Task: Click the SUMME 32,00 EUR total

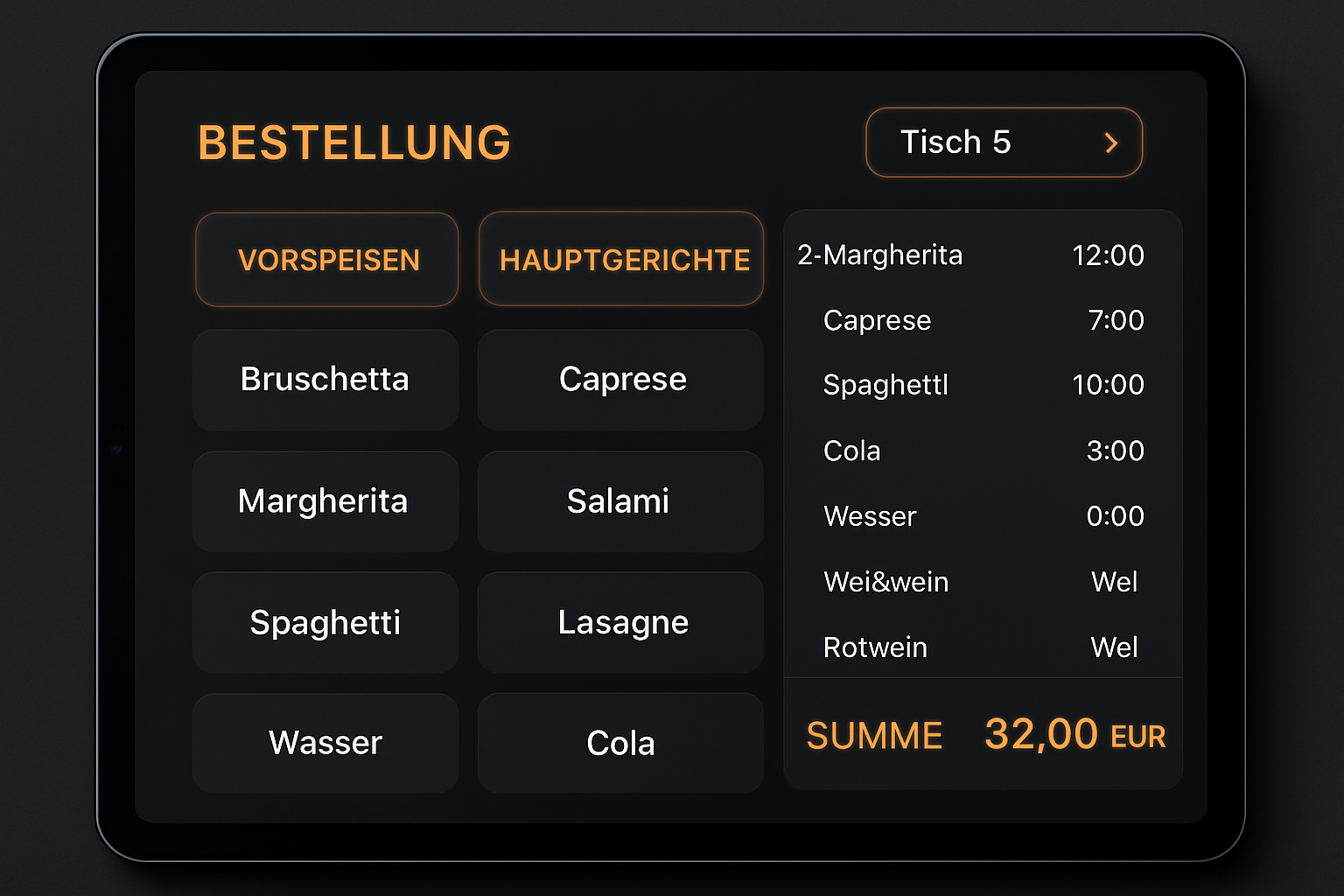Action: click(x=985, y=735)
